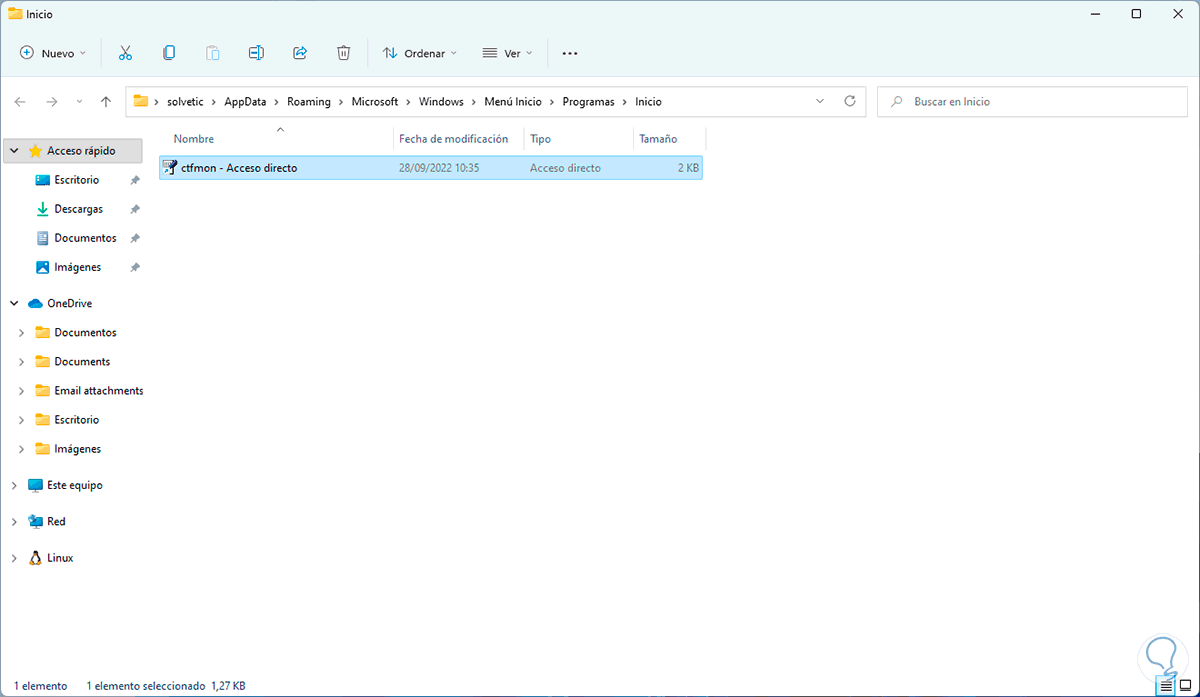
Task: Click the Este equipo monitor icon
Action: pos(35,485)
